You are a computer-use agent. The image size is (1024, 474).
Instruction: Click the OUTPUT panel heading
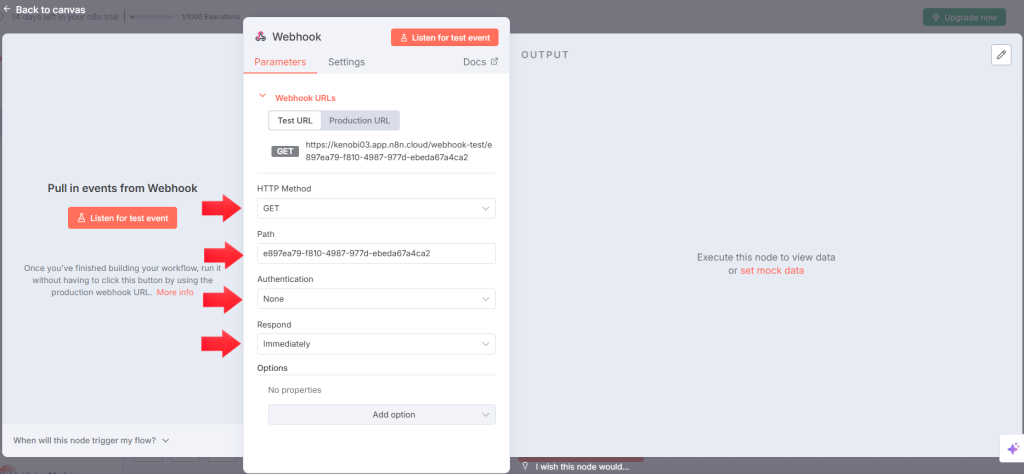tap(545, 55)
